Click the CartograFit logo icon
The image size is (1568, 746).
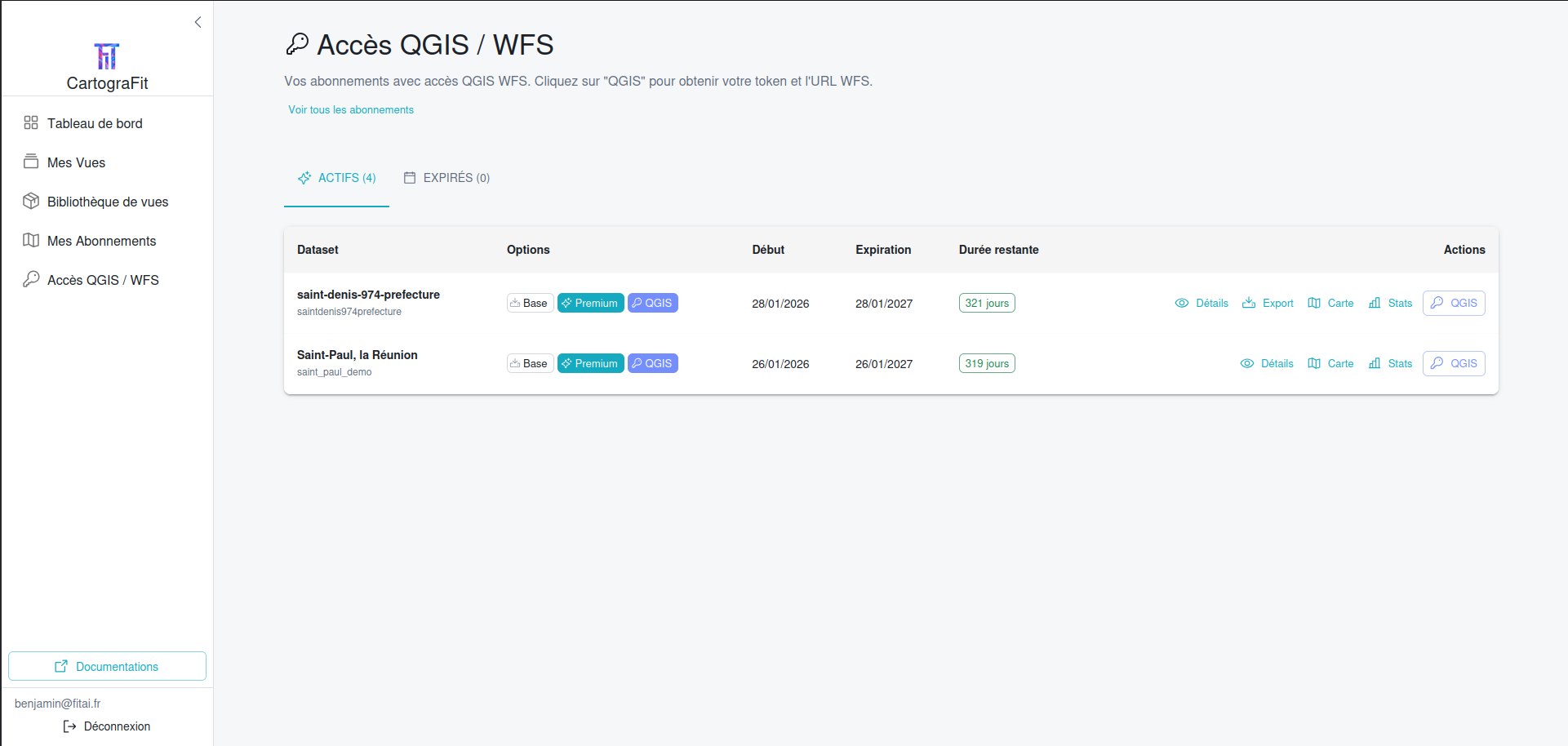(107, 56)
